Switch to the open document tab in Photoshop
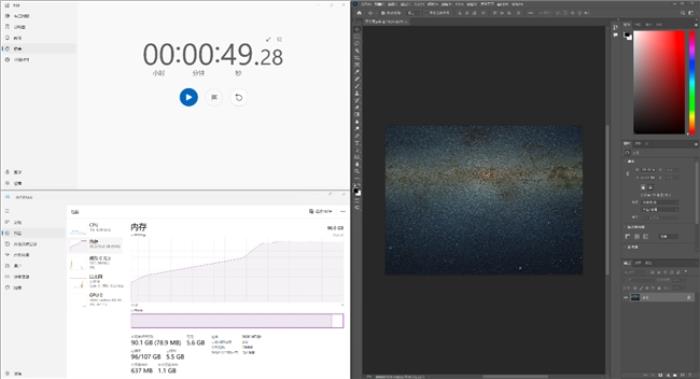 click(385, 21)
